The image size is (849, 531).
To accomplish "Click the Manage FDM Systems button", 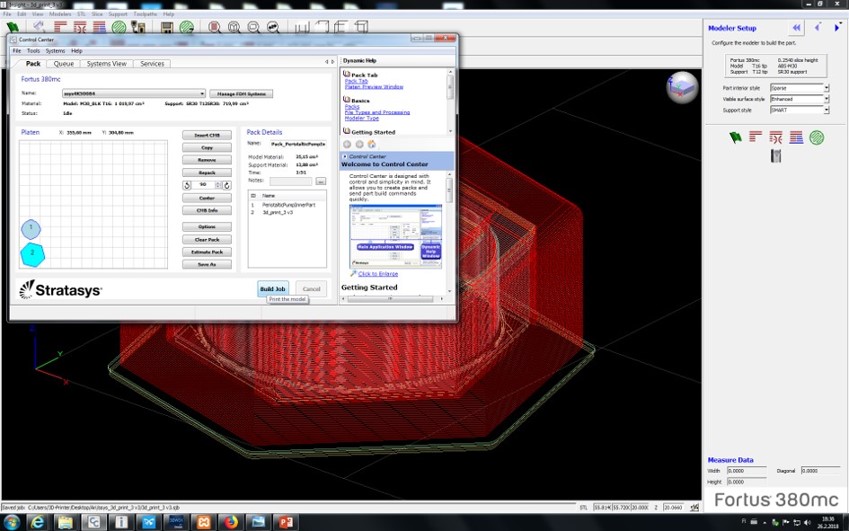I will tap(241, 94).
